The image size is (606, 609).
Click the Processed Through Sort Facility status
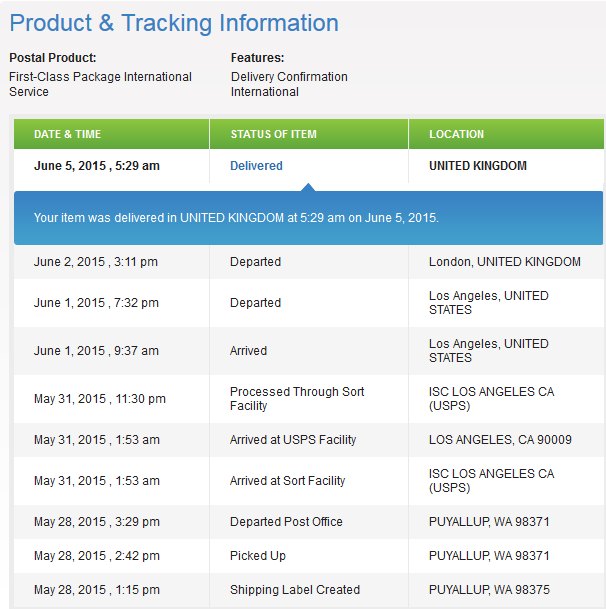pyautogui.click(x=297, y=398)
